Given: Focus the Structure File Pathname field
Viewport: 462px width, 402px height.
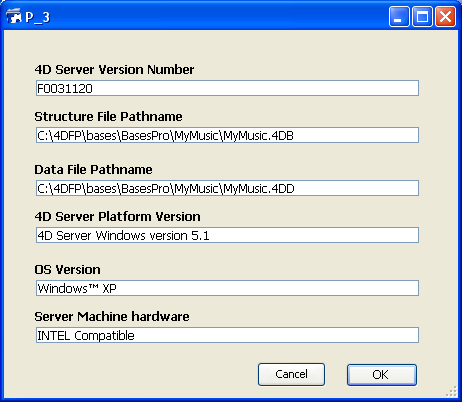Looking at the screenshot, I should [227, 135].
